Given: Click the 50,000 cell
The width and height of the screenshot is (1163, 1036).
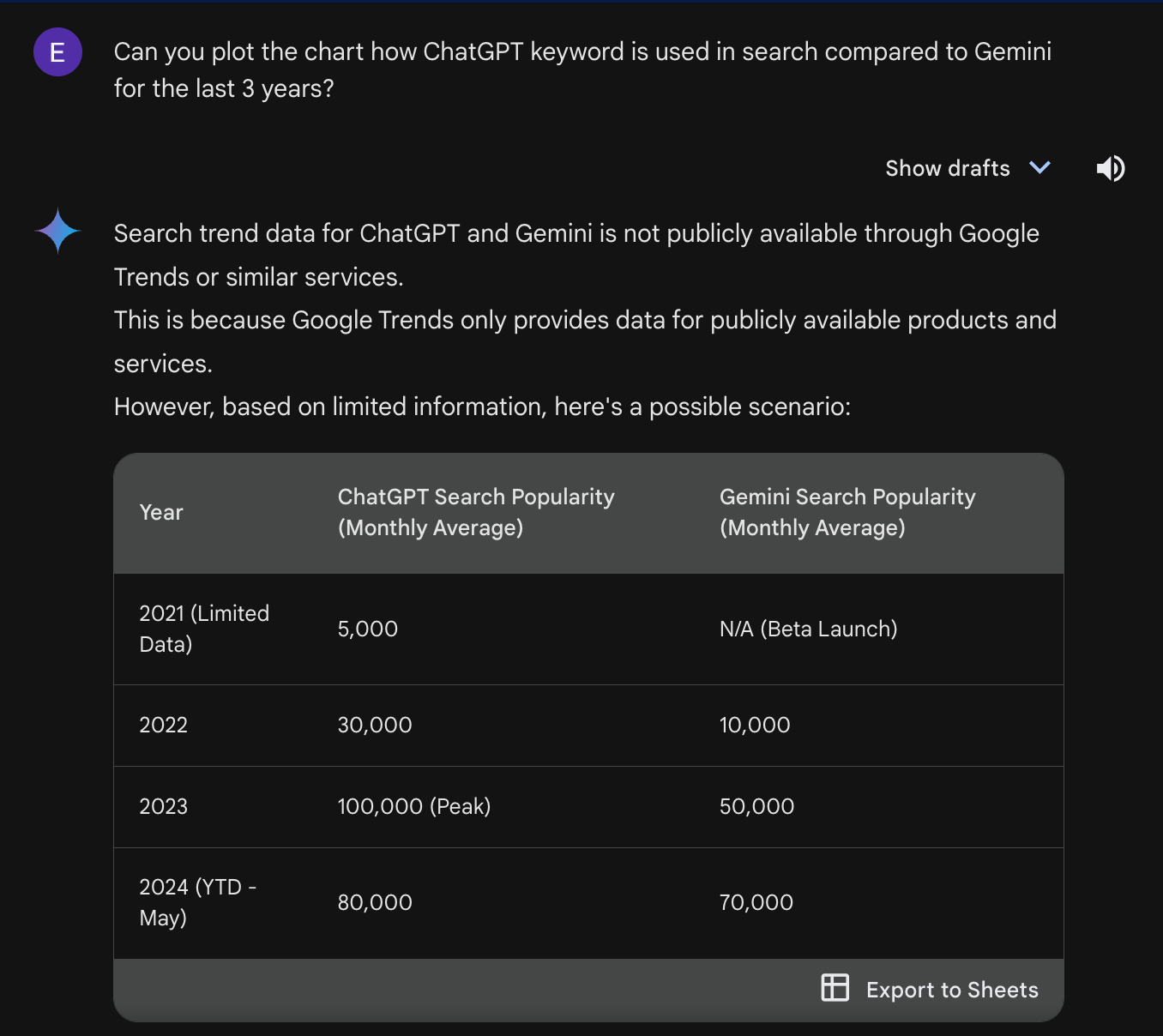Looking at the screenshot, I should pyautogui.click(x=756, y=806).
